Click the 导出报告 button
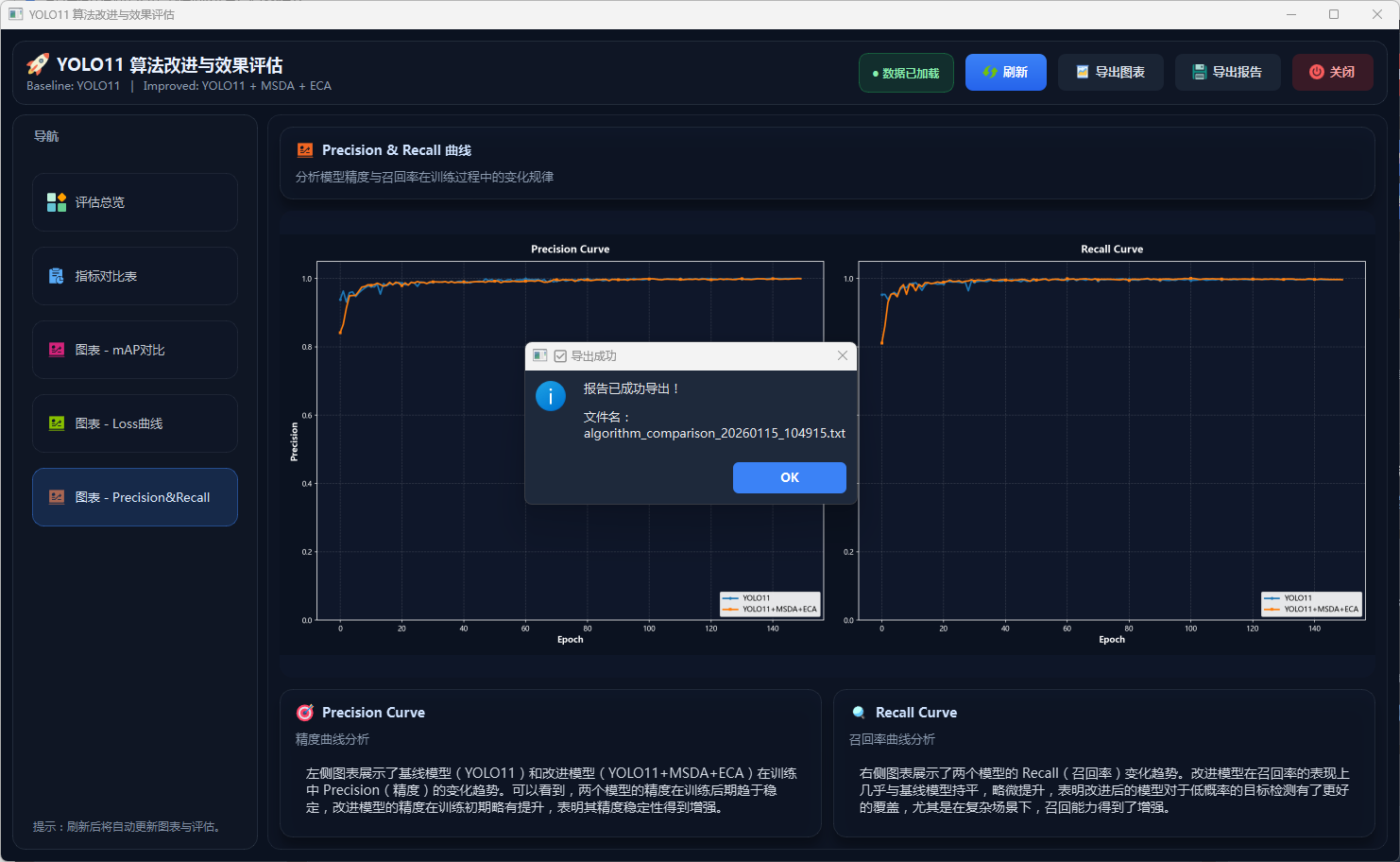This screenshot has height=862, width=1400. click(1227, 73)
